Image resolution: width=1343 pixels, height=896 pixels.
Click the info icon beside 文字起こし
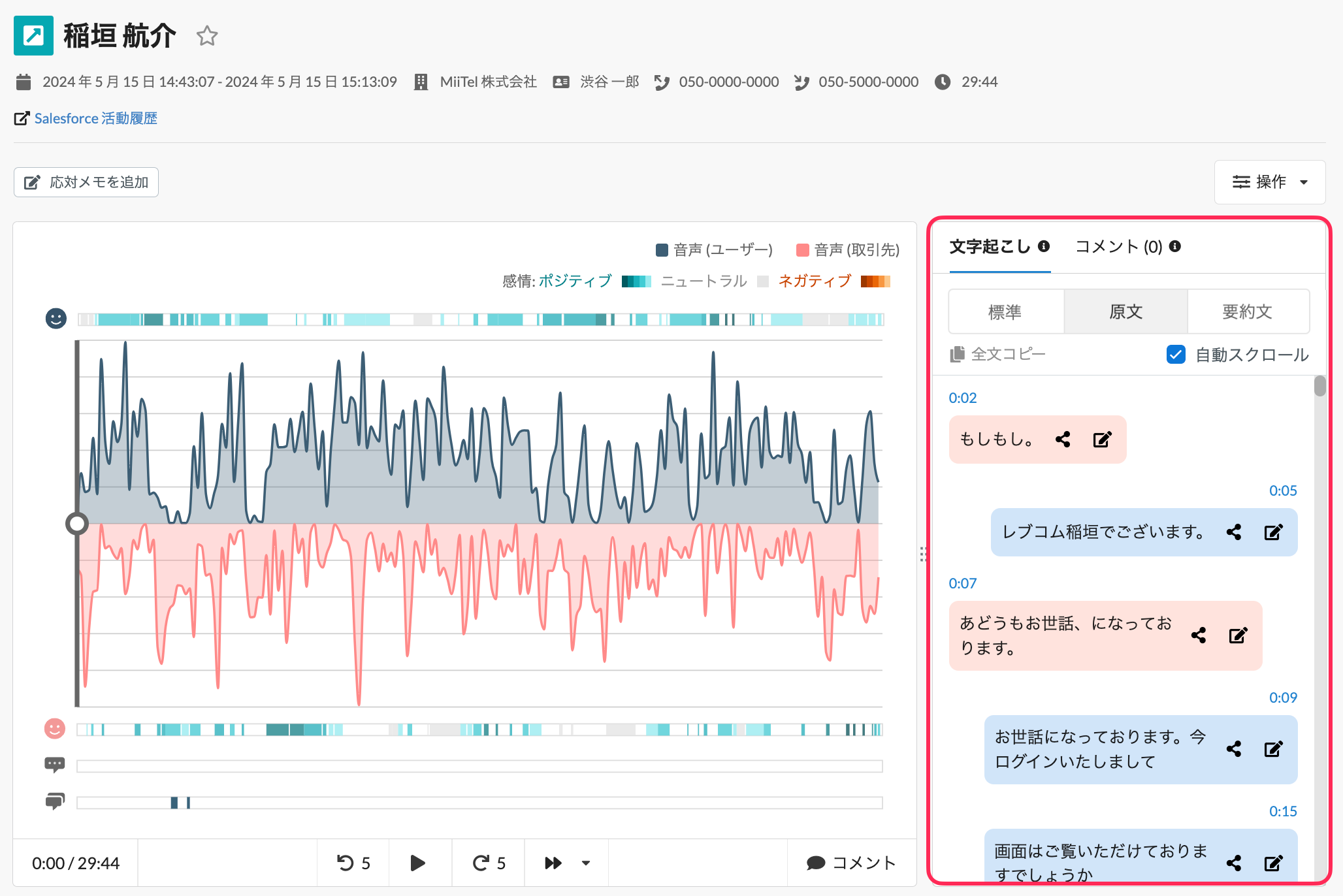[1044, 246]
